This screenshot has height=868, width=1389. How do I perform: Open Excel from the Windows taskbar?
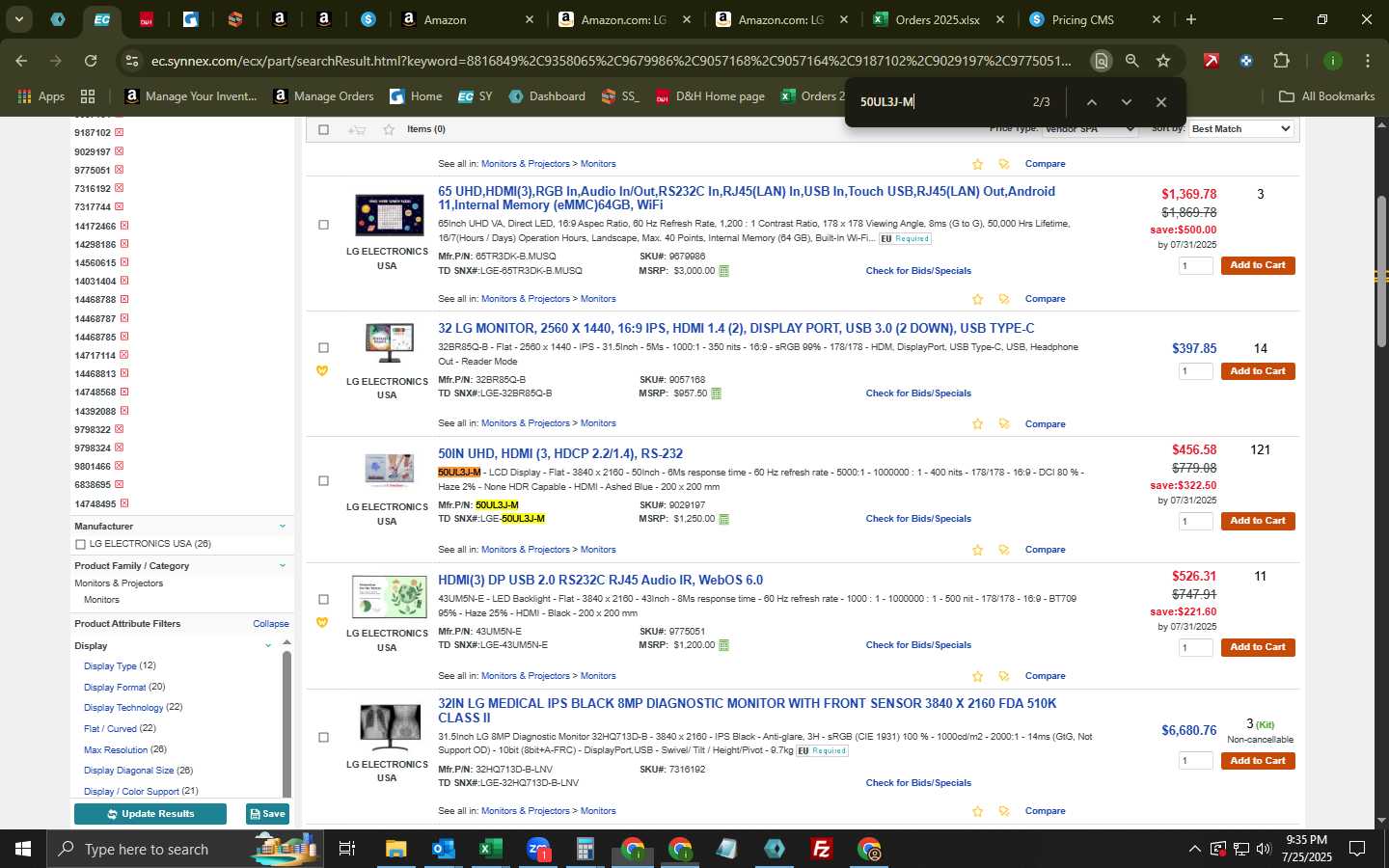click(x=490, y=849)
